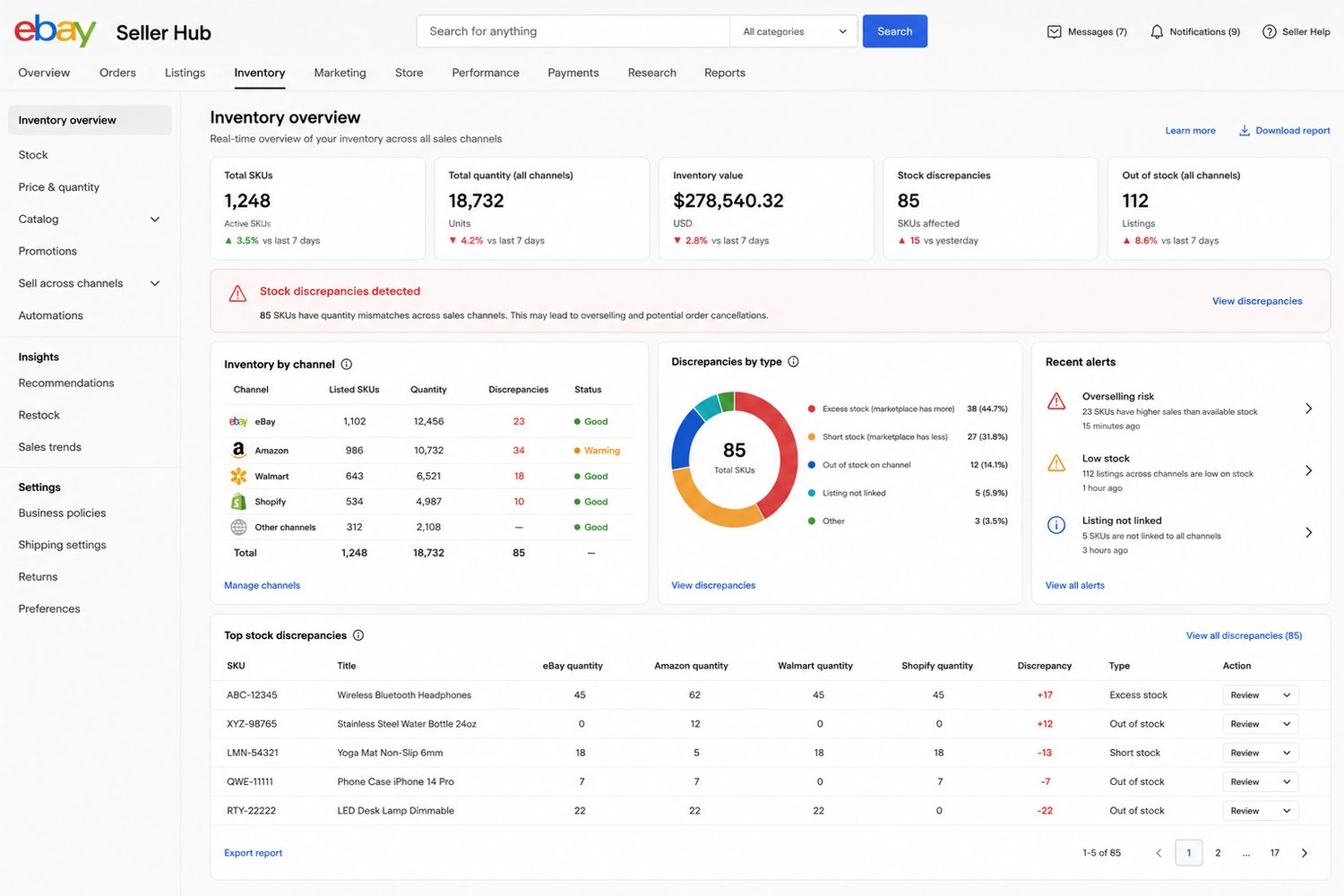Image resolution: width=1344 pixels, height=896 pixels.
Task: Switch to the Overview tab
Action: (44, 73)
